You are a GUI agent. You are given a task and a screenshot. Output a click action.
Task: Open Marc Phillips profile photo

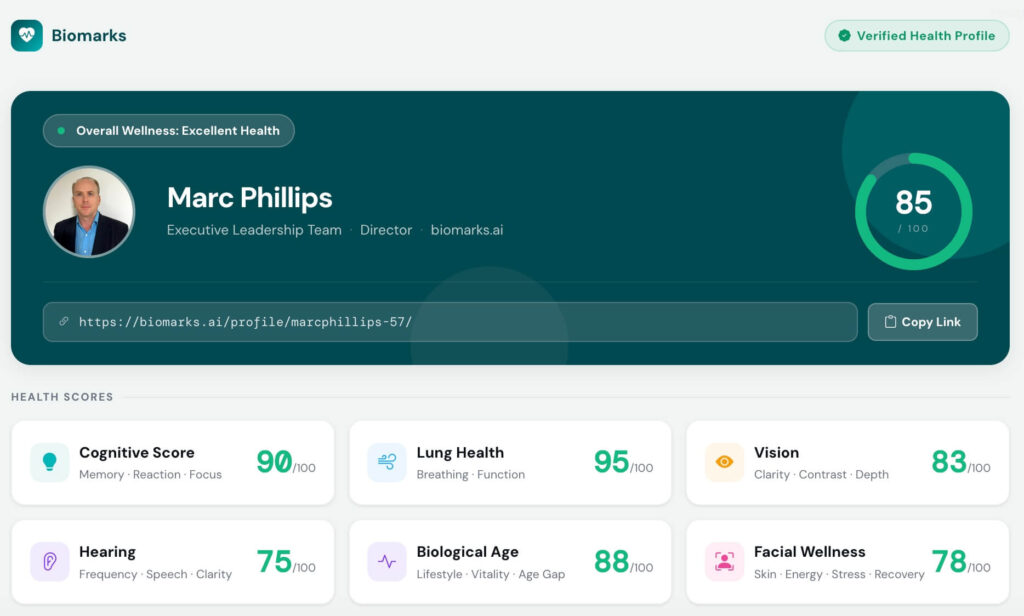89,212
